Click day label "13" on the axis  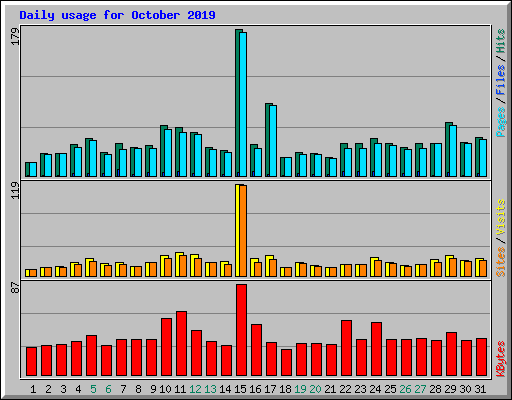tap(210, 389)
